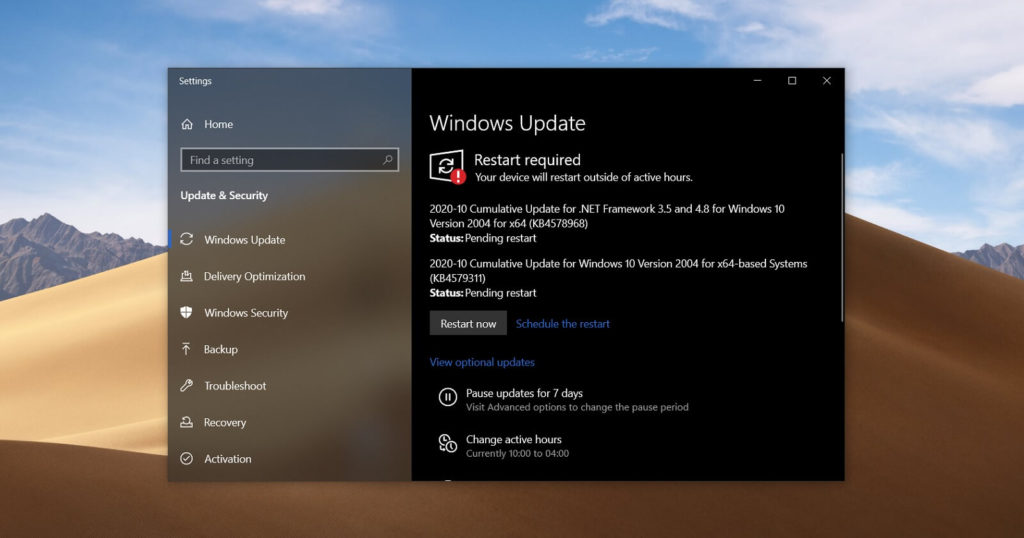The height and width of the screenshot is (538, 1024).
Task: Open View optional updates link
Action: [482, 362]
